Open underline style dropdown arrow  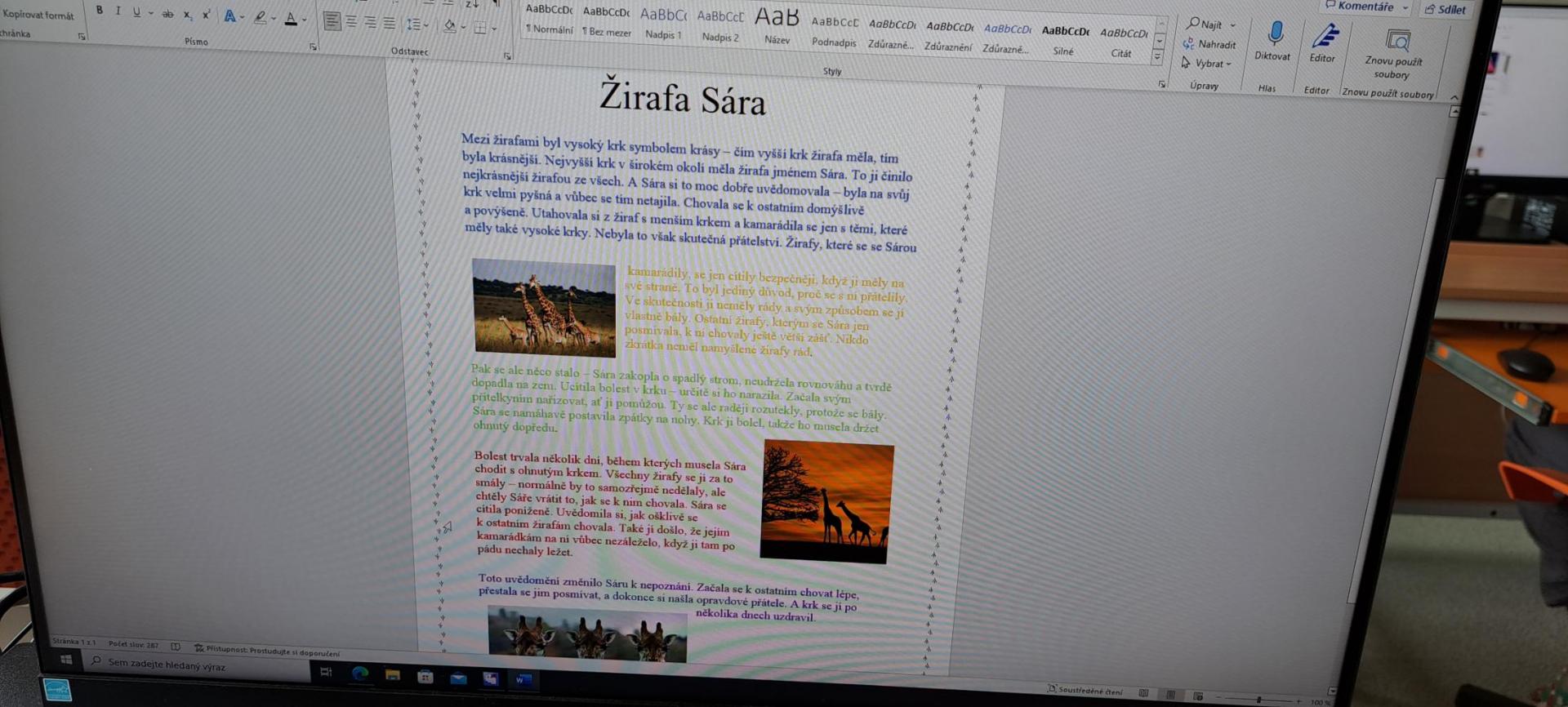[151, 13]
